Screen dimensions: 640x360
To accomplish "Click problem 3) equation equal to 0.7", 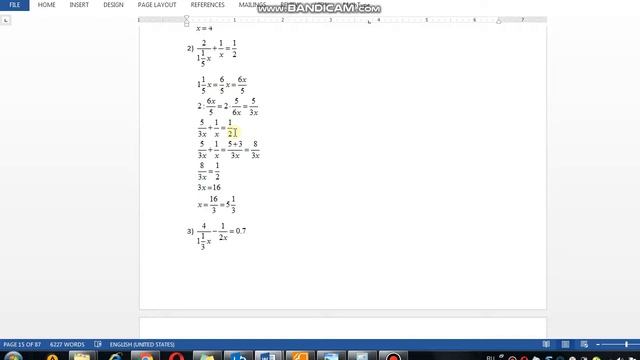I will coord(217,236).
